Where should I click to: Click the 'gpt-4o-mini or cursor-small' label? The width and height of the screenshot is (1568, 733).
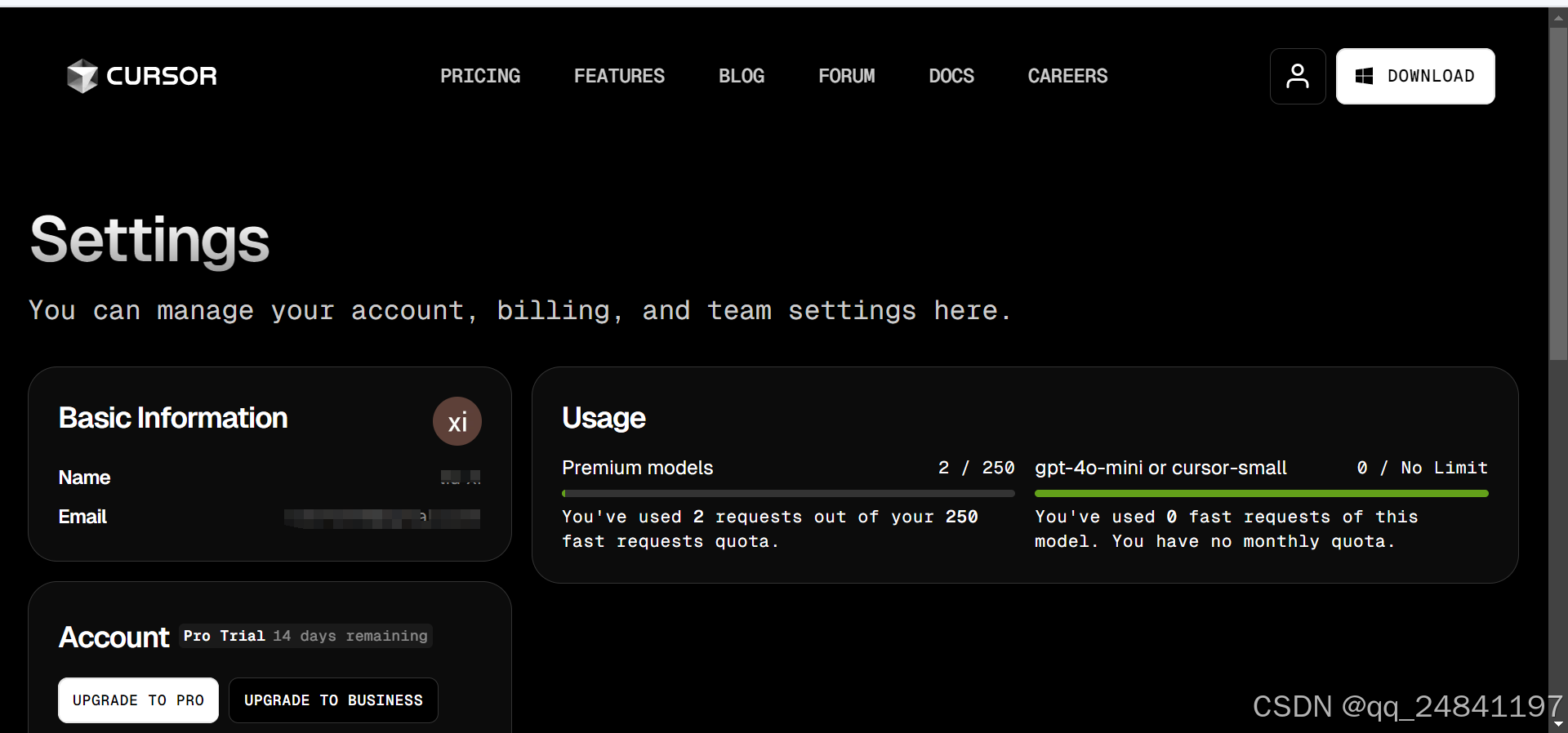point(1160,468)
